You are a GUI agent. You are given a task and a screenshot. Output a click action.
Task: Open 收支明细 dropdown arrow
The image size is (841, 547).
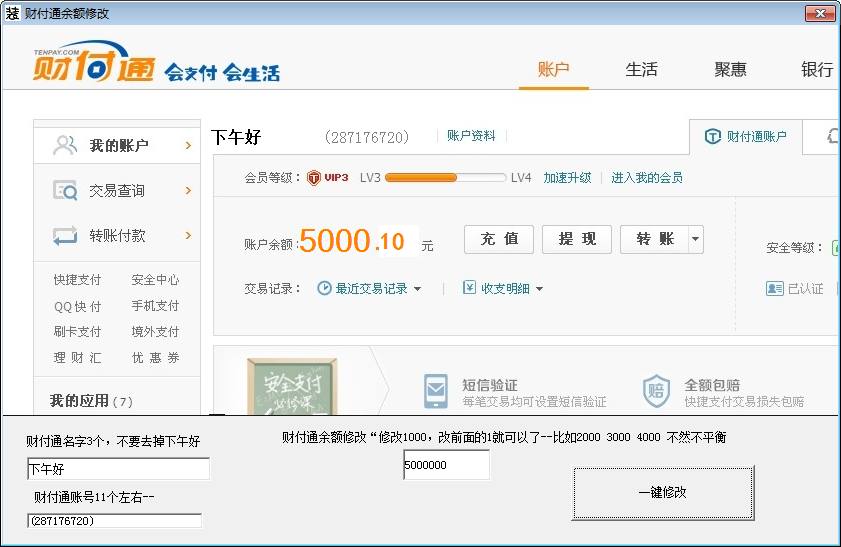click(x=540, y=289)
